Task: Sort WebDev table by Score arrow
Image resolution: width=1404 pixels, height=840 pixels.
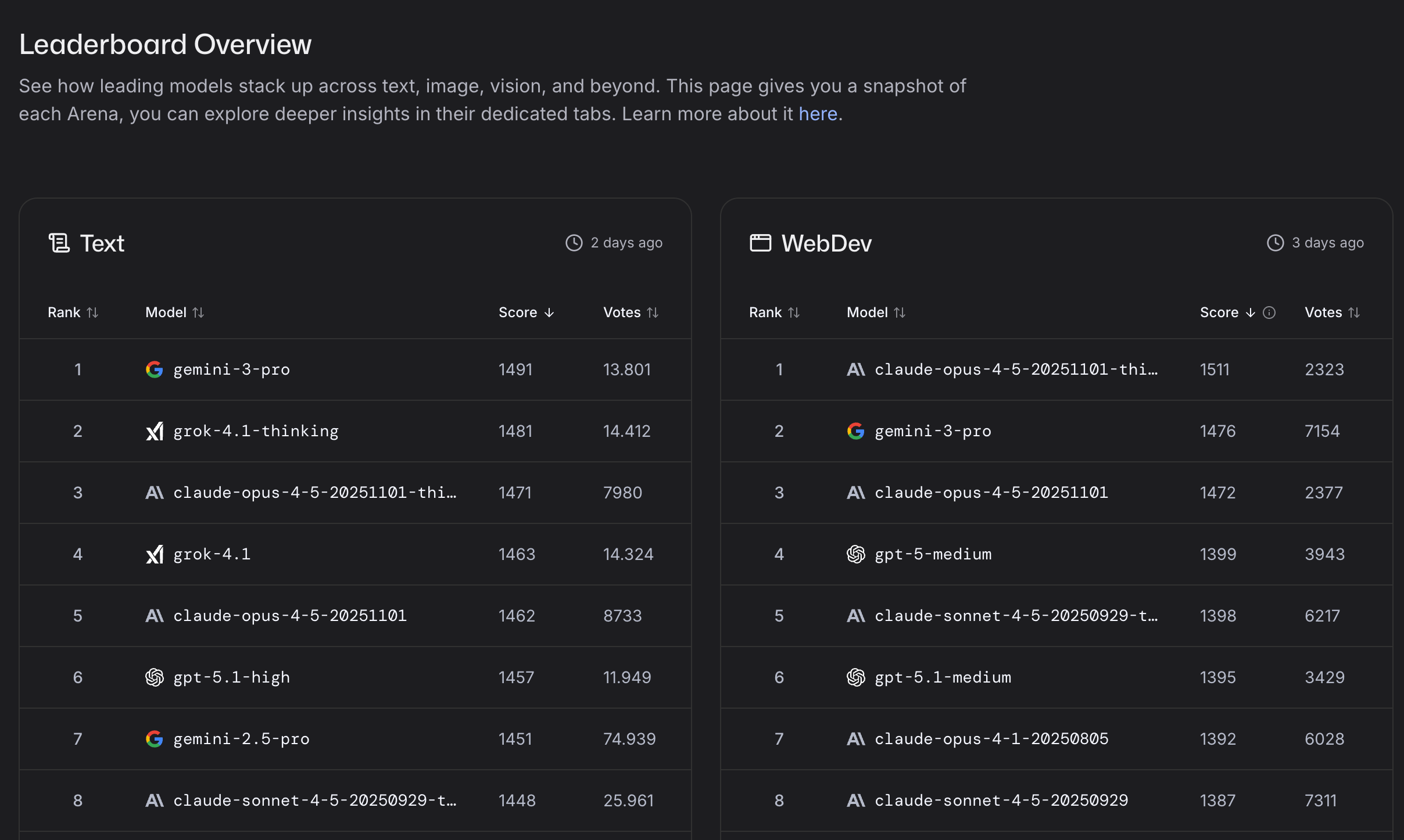Action: (1251, 313)
